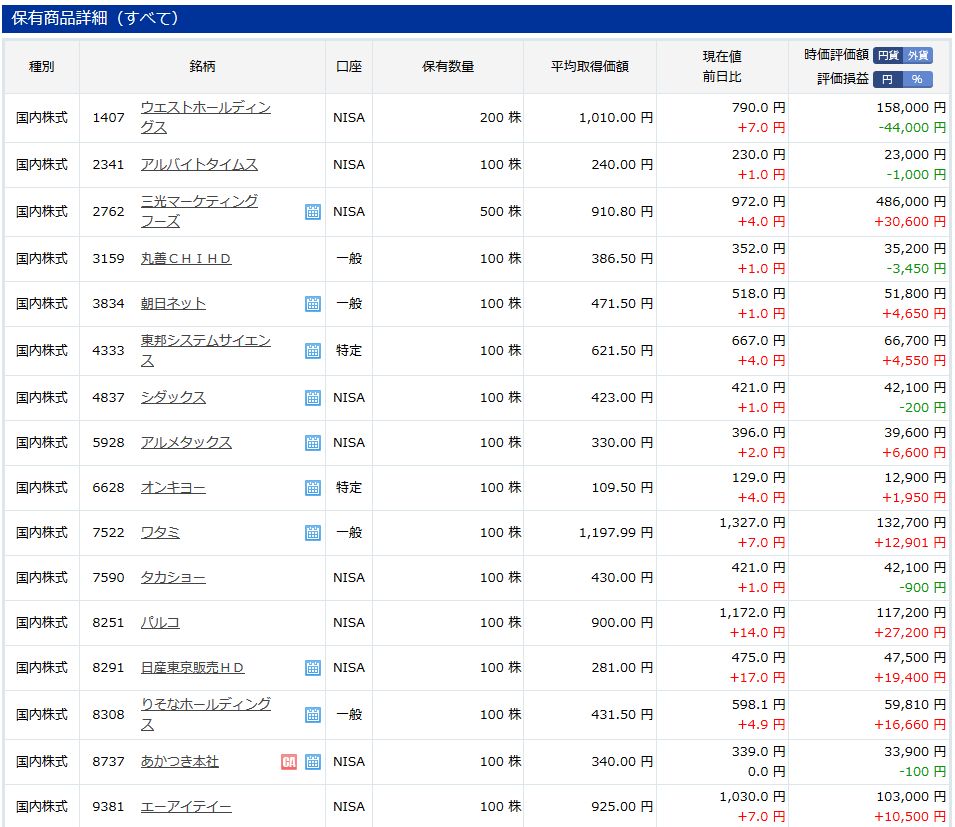Viewport: 955px width, 827px height.
Task: Click the +30,600 円 profit value
Action: pos(910,221)
